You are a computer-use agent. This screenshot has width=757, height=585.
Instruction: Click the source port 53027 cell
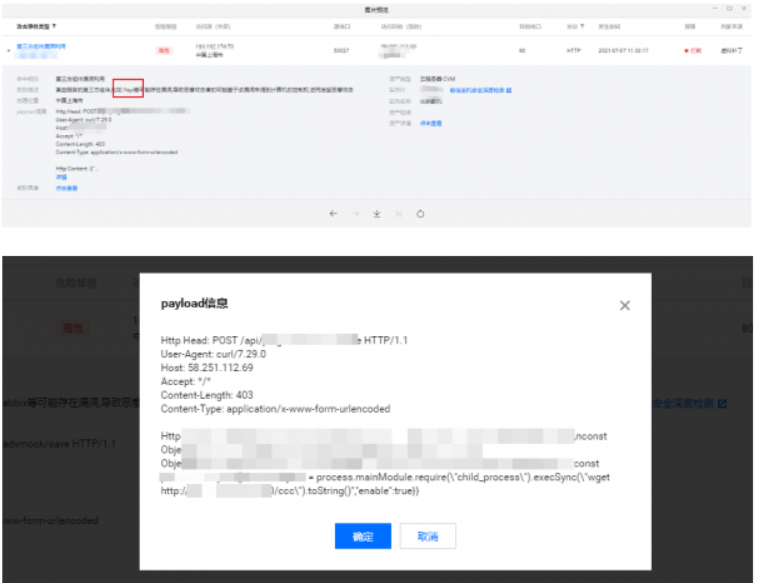coord(341,50)
